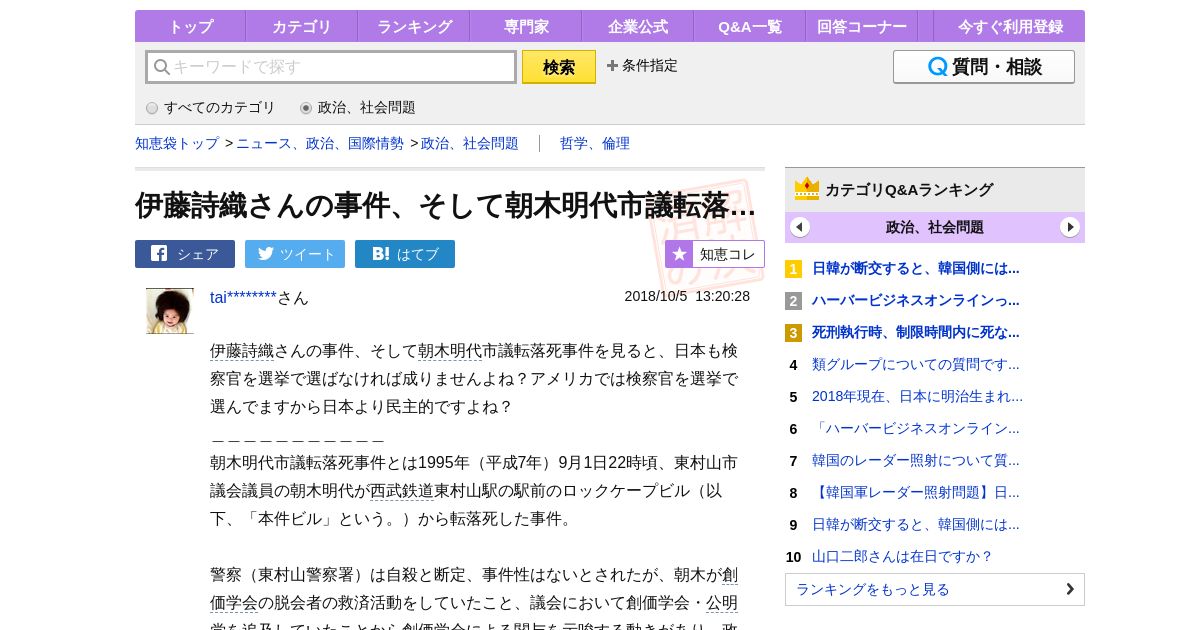Open rank 2 ハーバービジネスオンラインっ link

point(916,300)
